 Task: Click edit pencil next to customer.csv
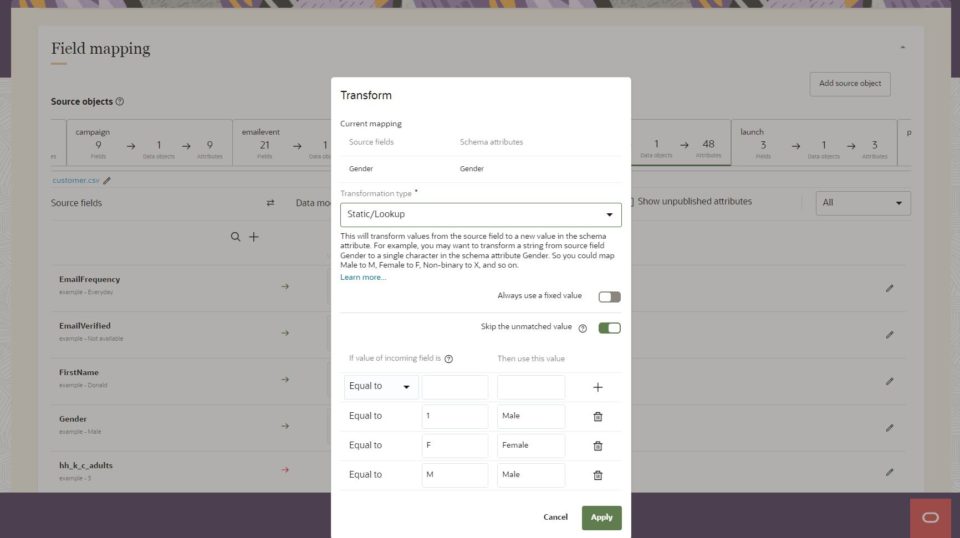coord(107,181)
